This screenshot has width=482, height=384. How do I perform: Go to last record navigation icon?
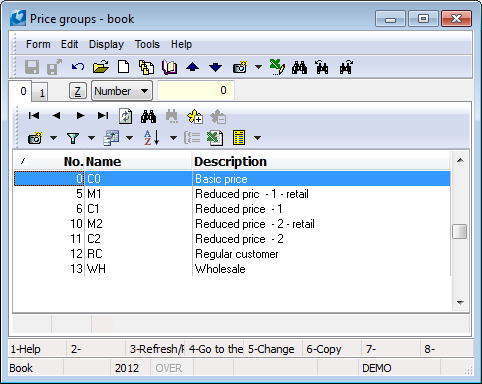(x=103, y=116)
